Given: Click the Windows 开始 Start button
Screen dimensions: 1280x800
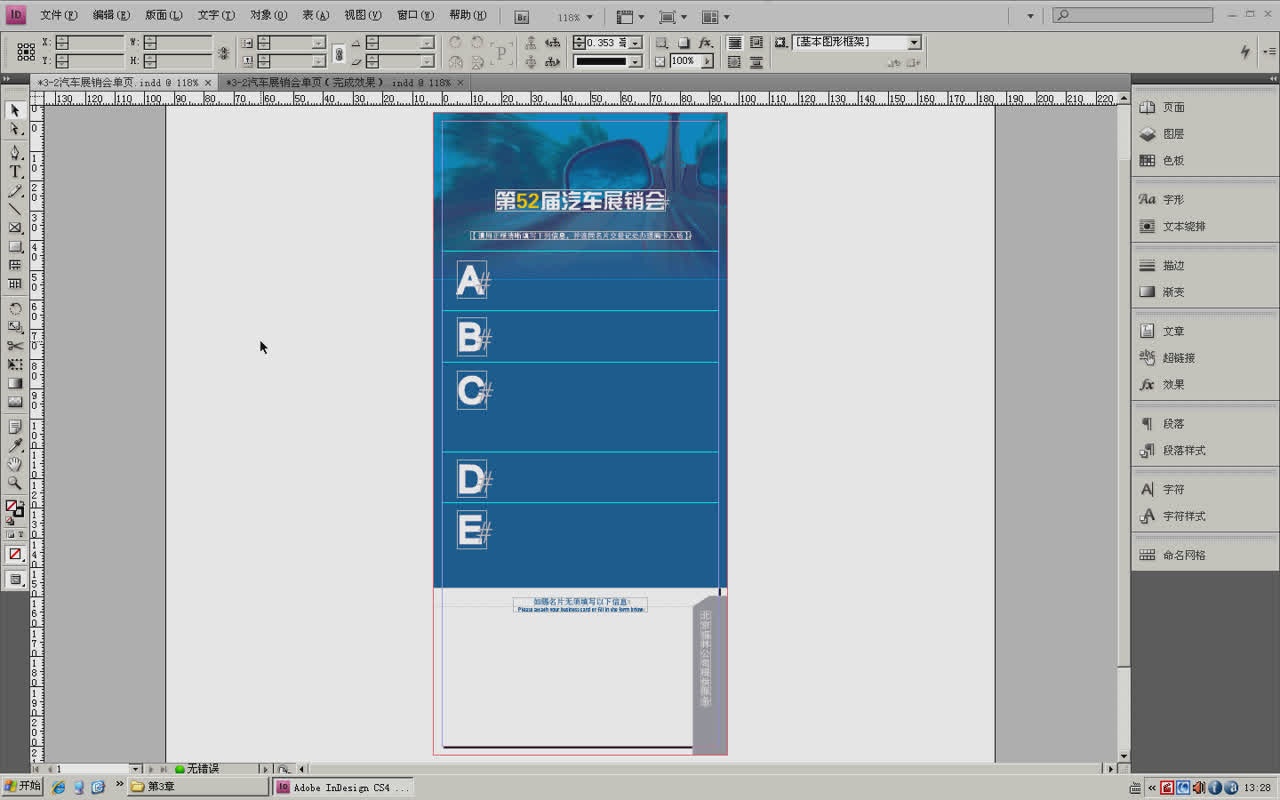Looking at the screenshot, I should tap(23, 787).
